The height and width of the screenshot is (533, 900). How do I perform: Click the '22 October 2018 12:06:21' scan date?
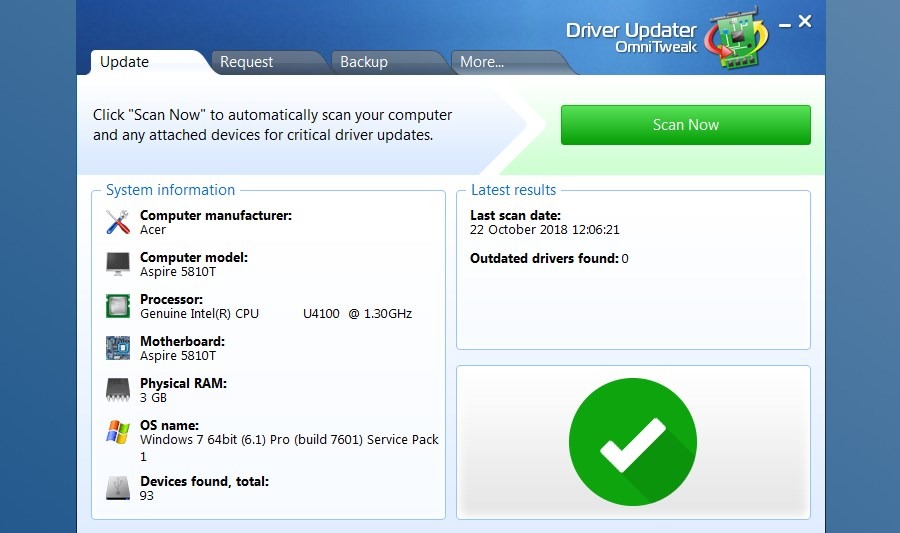click(x=545, y=230)
